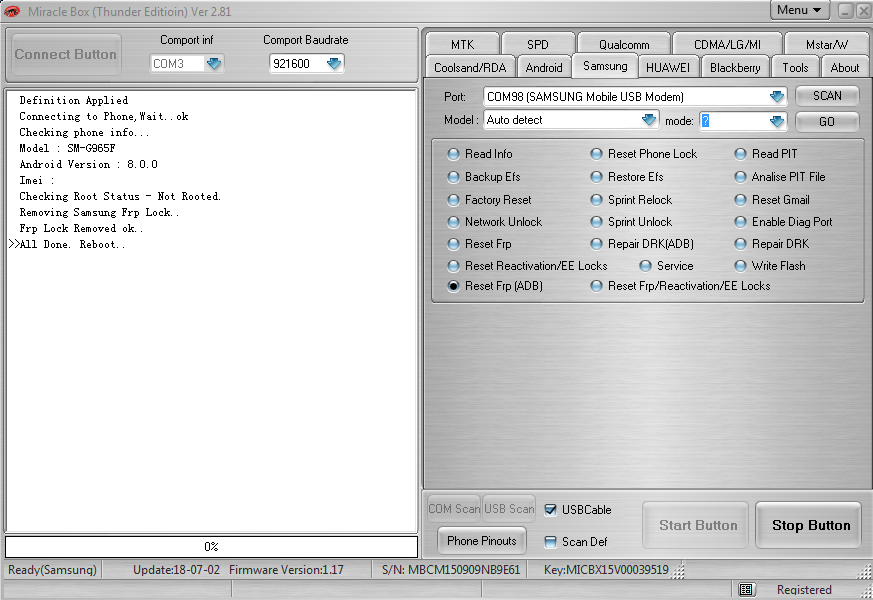This screenshot has width=873, height=600.
Task: Select the Read Info operation
Action: (453, 154)
